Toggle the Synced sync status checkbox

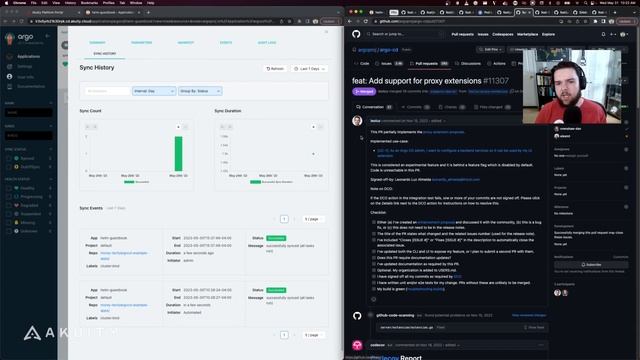[9, 158]
